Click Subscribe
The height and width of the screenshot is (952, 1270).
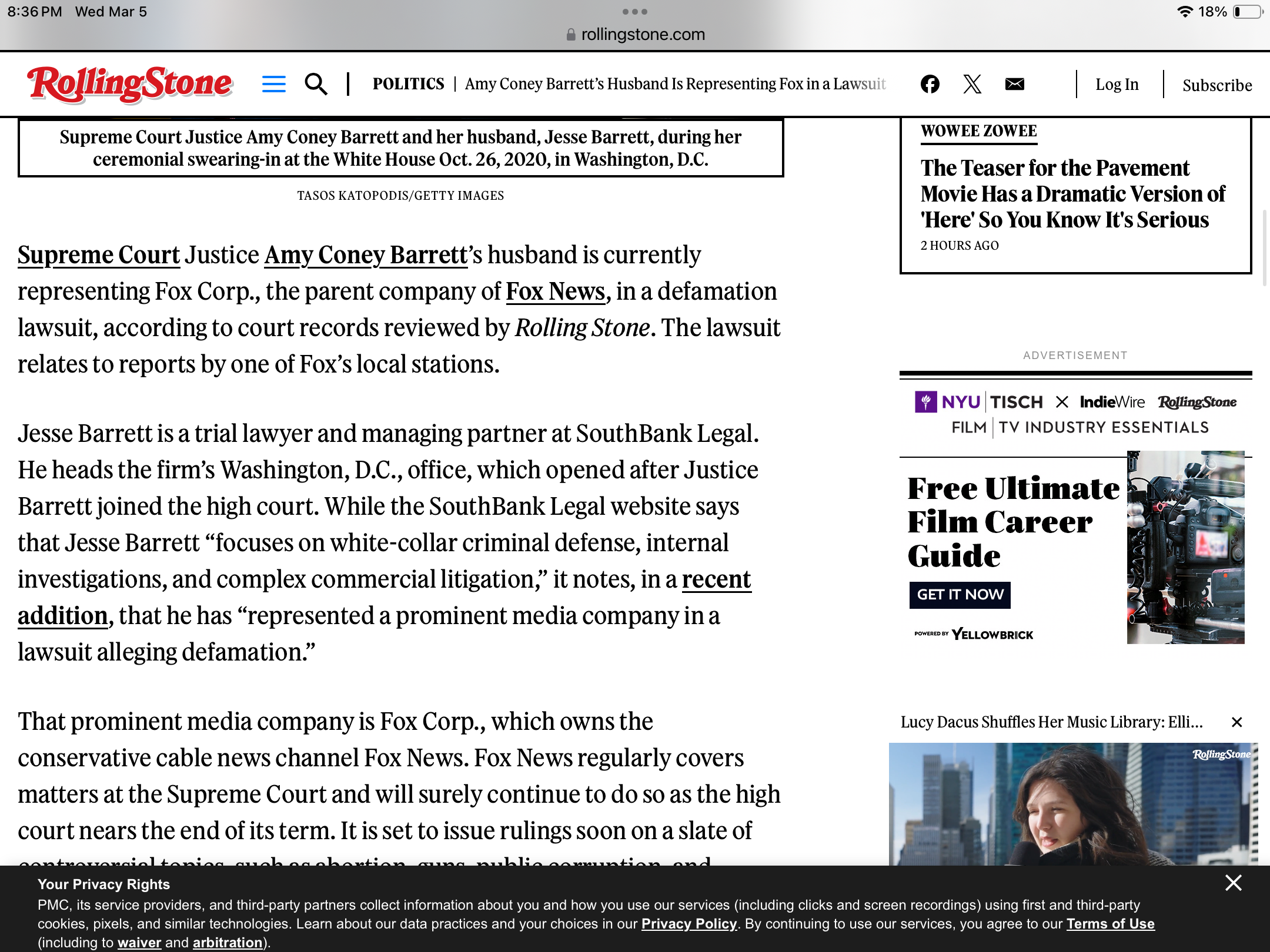pos(1217,85)
